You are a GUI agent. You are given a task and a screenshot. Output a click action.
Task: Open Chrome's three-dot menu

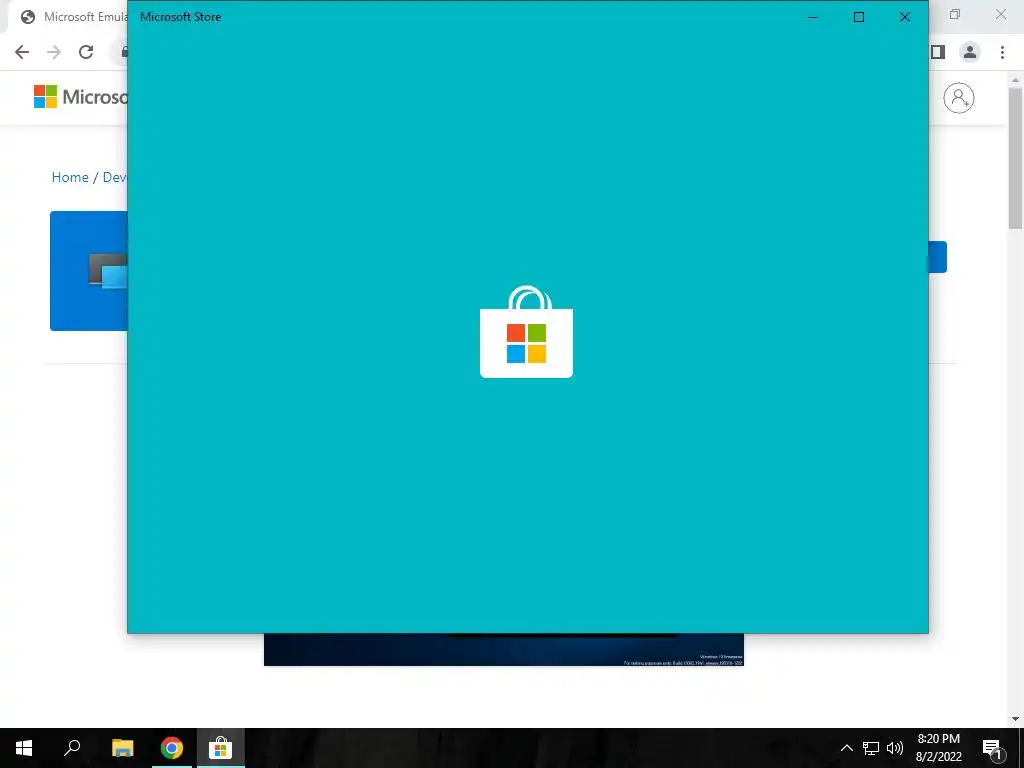(1002, 52)
